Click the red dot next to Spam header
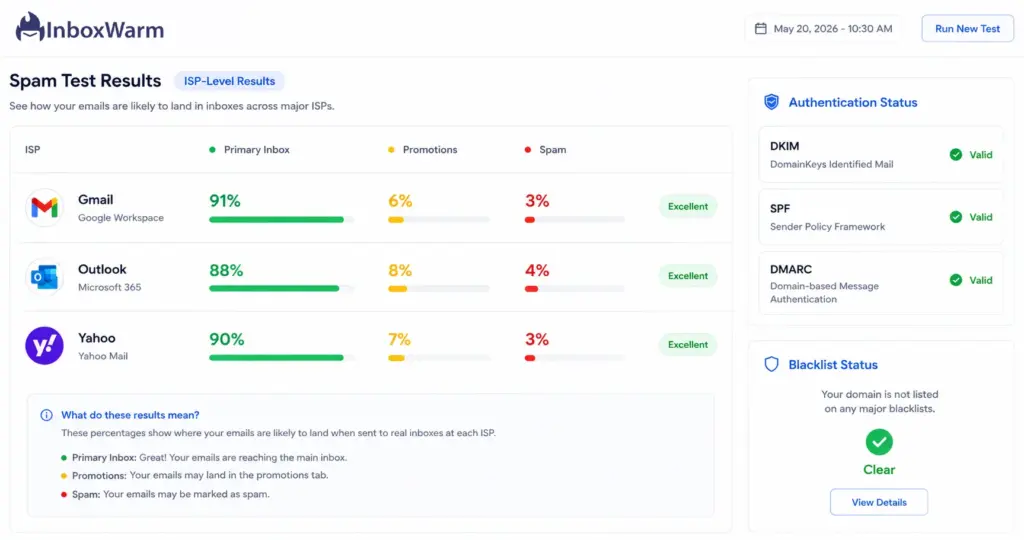This screenshot has height=540, width=1024. pyautogui.click(x=528, y=150)
